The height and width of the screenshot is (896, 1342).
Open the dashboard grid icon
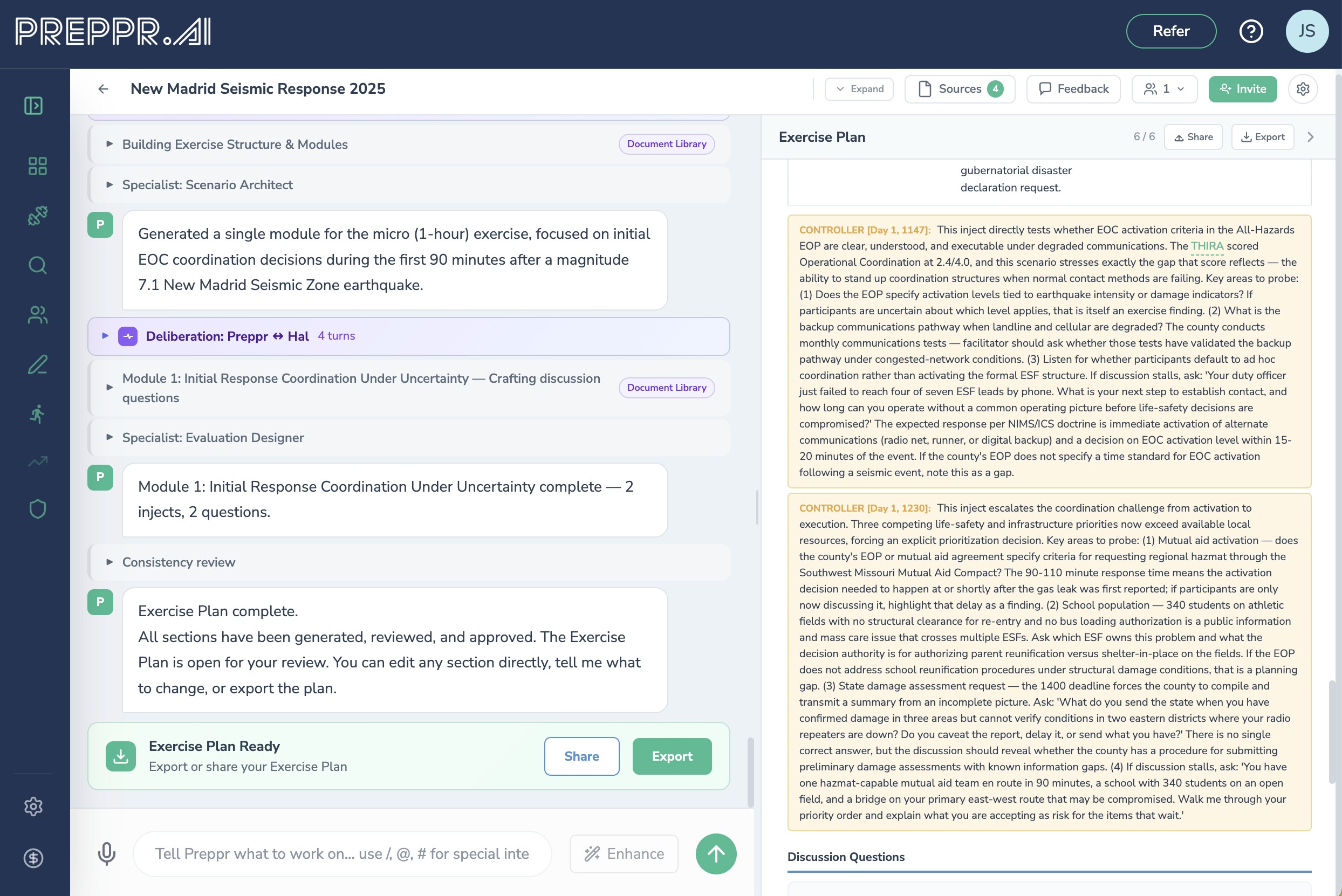tap(37, 166)
